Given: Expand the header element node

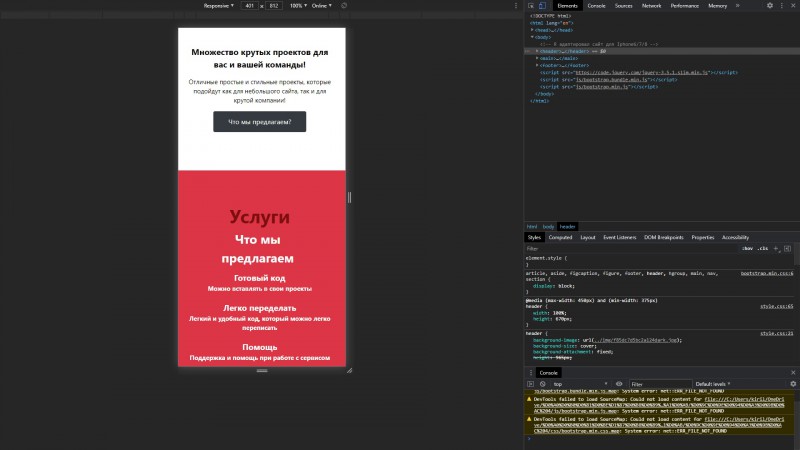Looking at the screenshot, I should [537, 51].
